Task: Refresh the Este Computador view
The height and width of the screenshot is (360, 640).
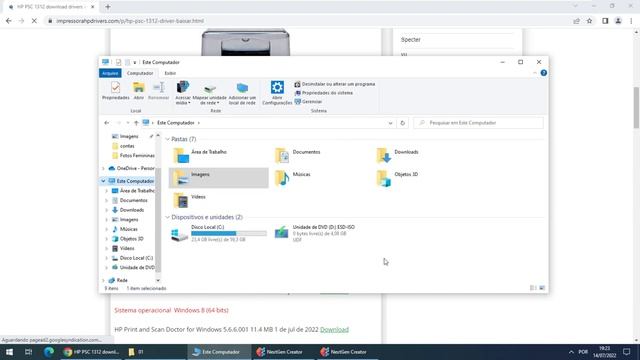Action: click(402, 123)
